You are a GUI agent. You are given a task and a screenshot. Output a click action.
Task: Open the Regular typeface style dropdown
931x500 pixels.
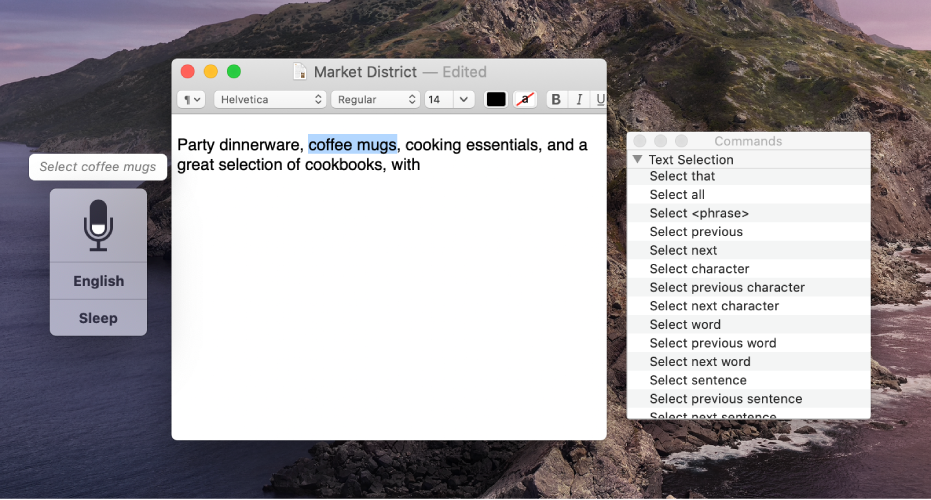pos(375,99)
